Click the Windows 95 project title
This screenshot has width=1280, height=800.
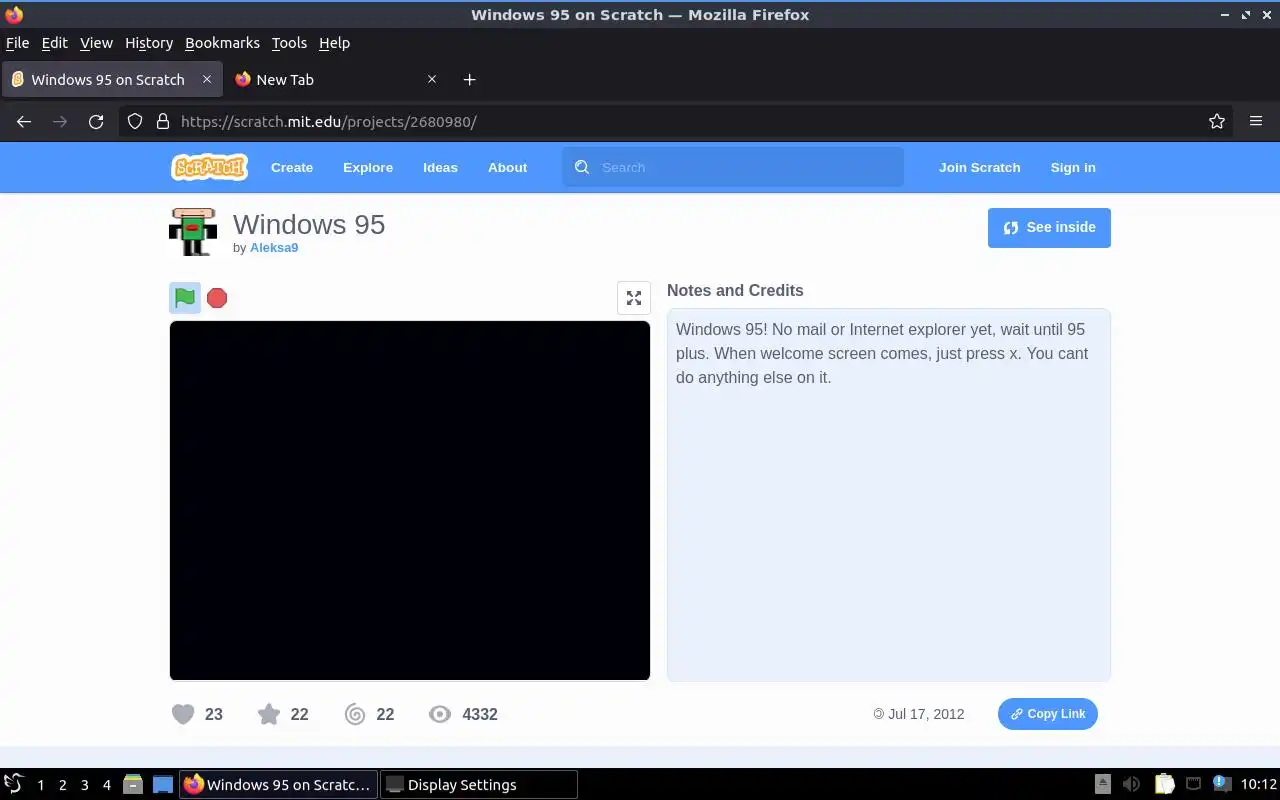tap(309, 224)
